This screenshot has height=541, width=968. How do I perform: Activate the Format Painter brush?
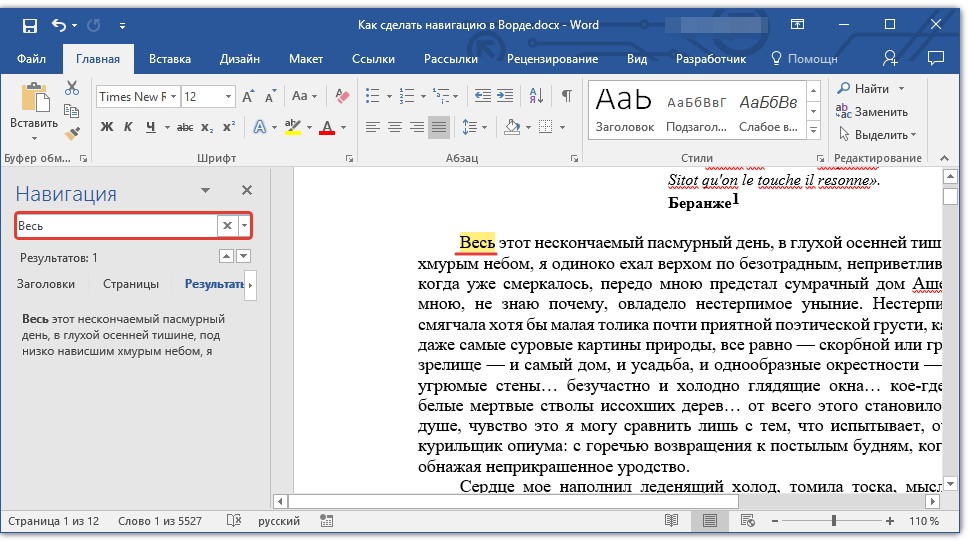[72, 133]
